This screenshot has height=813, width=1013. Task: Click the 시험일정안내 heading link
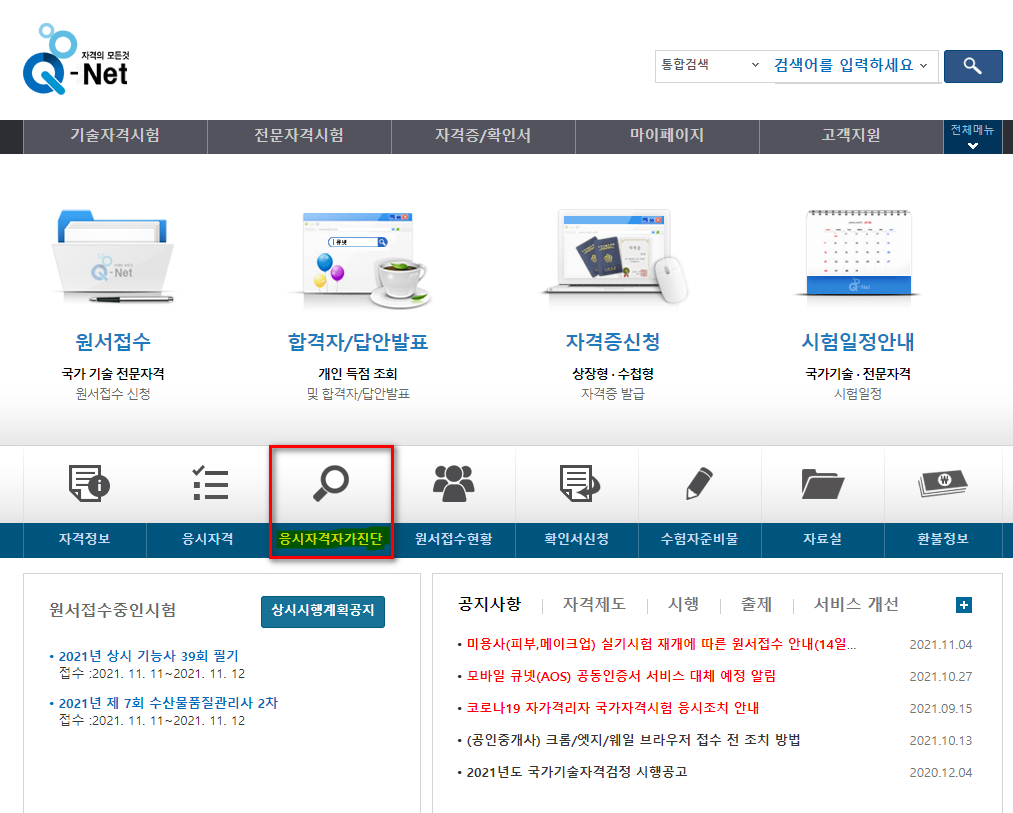pos(858,342)
